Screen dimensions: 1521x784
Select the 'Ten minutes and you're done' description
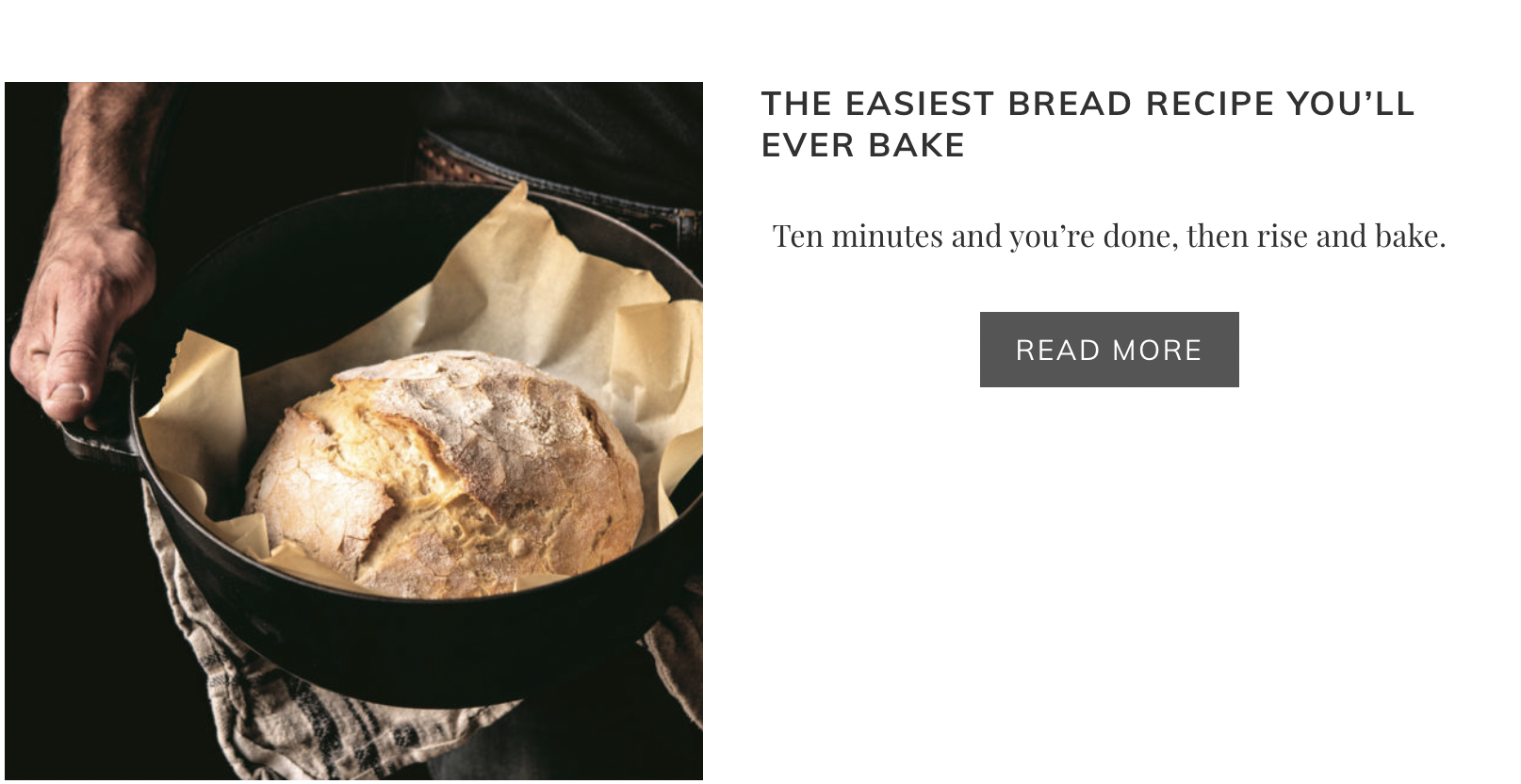pyautogui.click(x=1109, y=236)
